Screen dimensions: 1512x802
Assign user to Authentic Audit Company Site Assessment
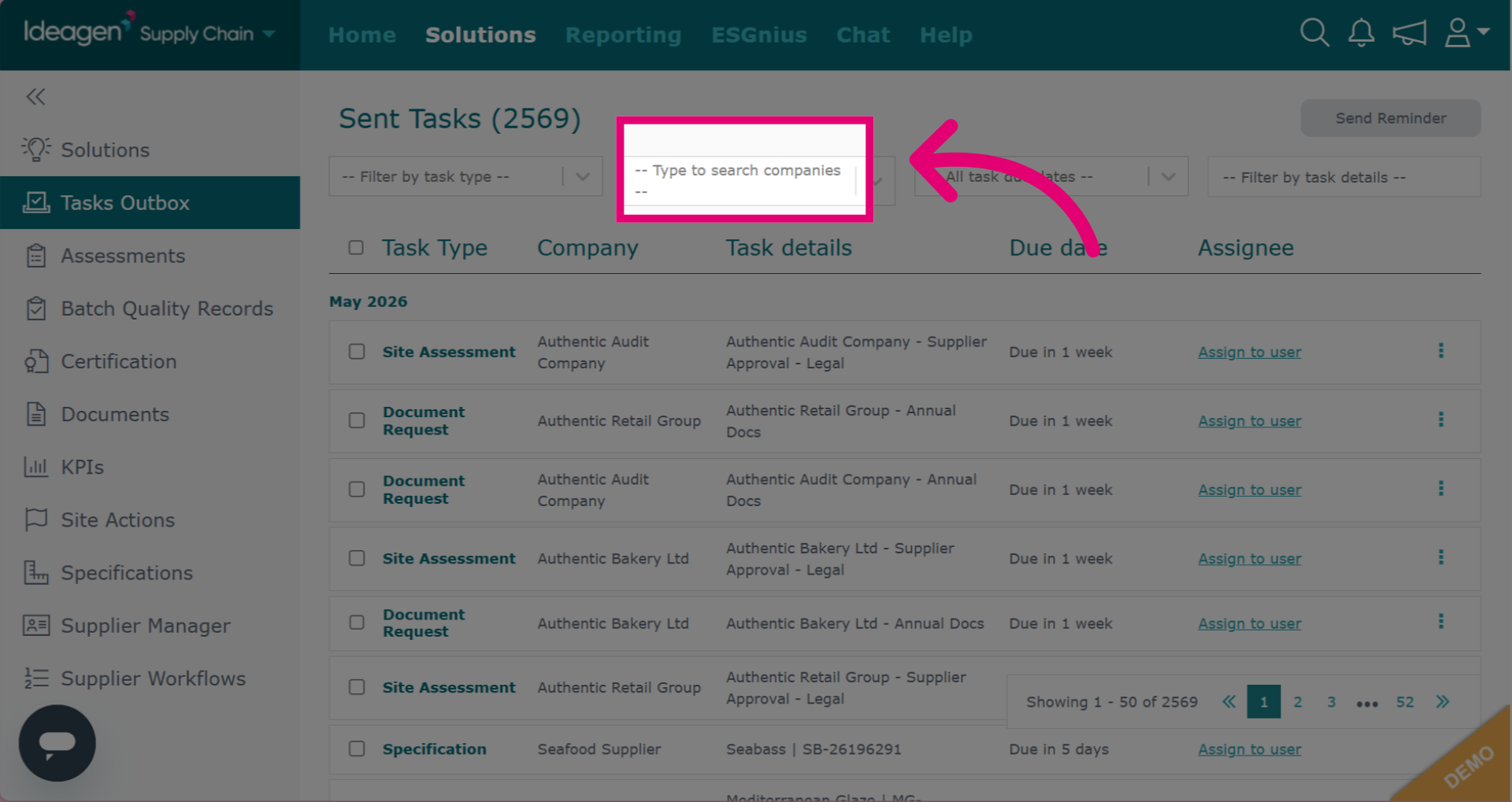coord(1250,352)
